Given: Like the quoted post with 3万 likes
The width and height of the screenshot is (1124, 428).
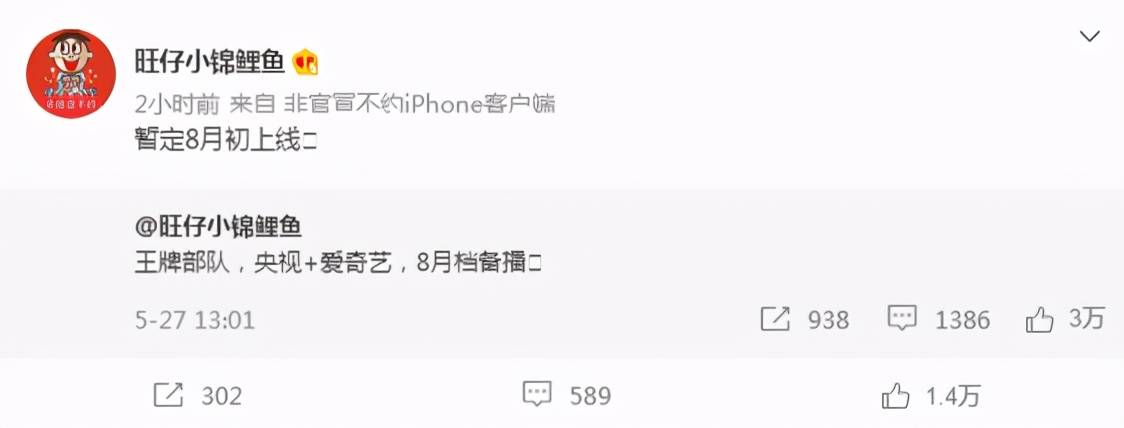Looking at the screenshot, I should (1039, 320).
